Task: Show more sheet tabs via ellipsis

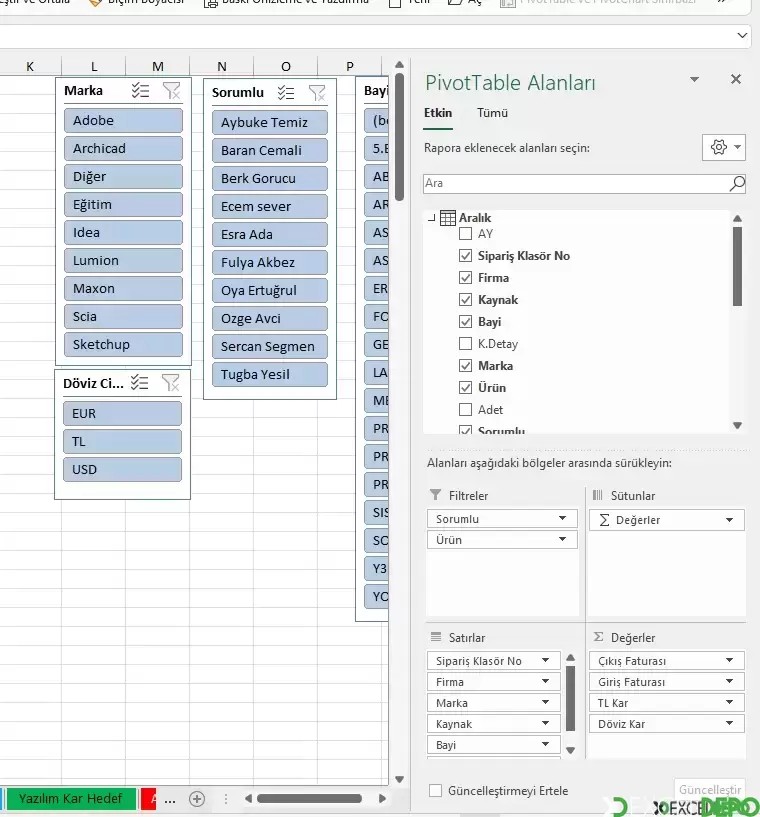Action: pos(170,799)
